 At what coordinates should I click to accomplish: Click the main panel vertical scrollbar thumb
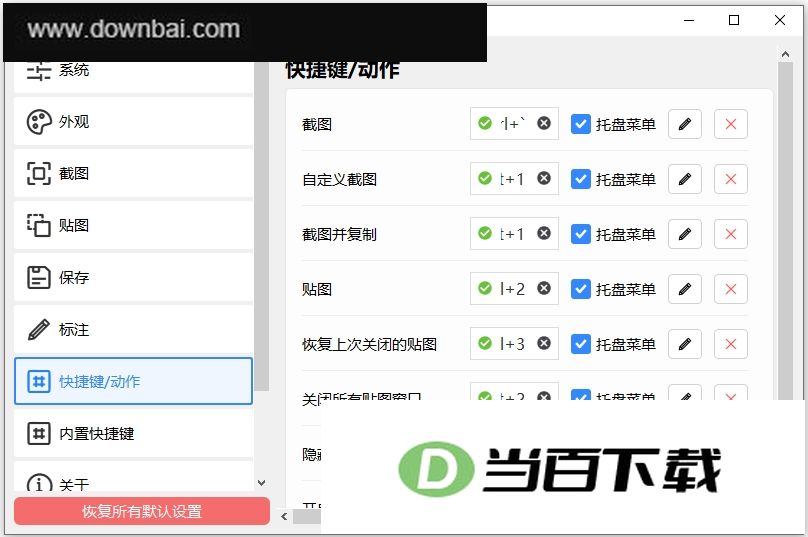[785, 231]
